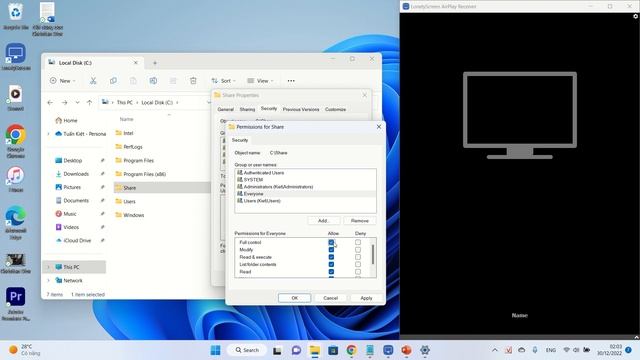Screen dimensions: 640x360
Task: Switch to Customize tab
Action: point(336,109)
